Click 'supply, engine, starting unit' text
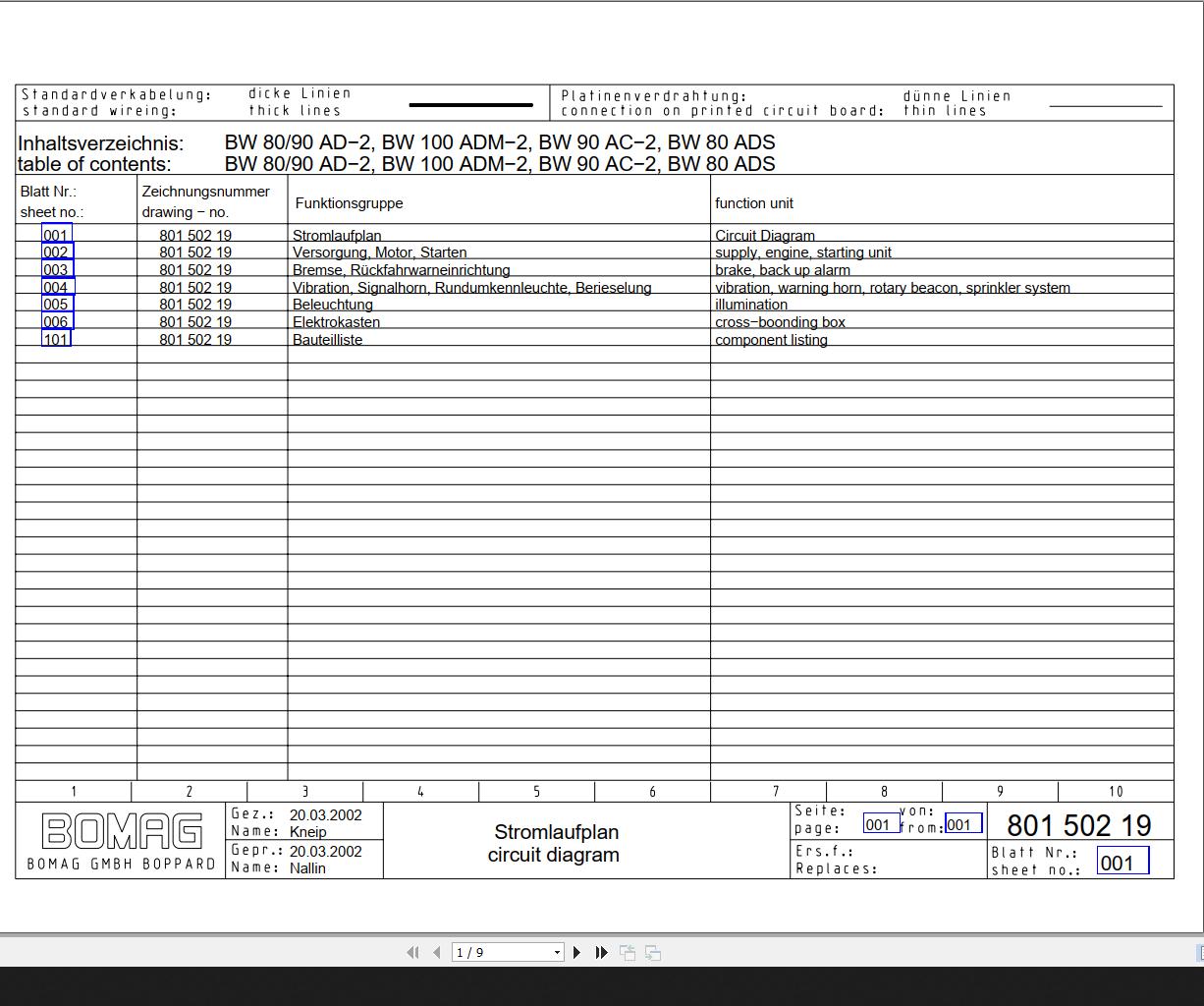The height and width of the screenshot is (1006, 1204). [803, 252]
